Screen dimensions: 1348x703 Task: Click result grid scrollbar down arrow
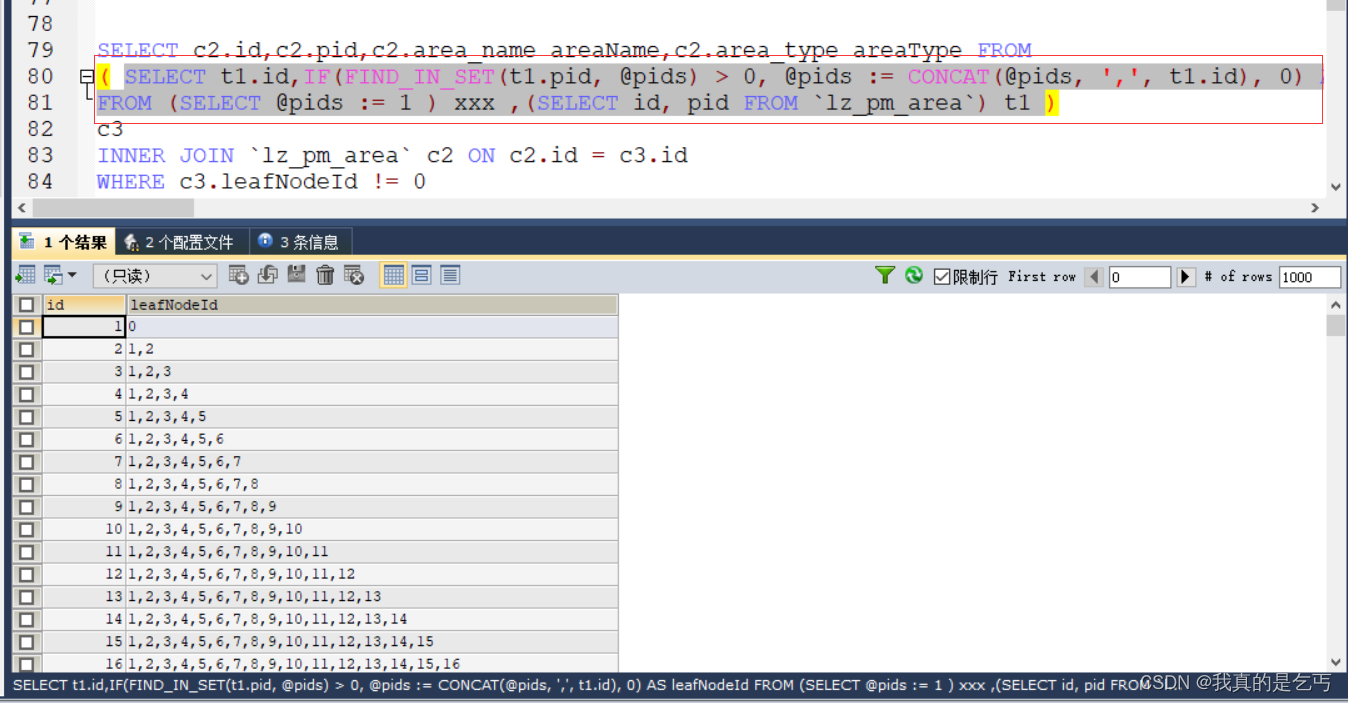[x=1336, y=663]
